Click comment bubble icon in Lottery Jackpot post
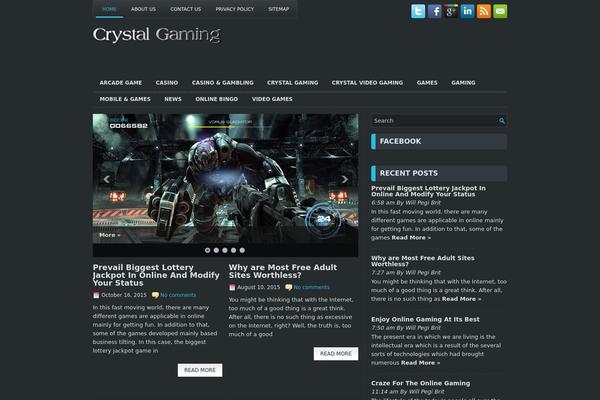Screen dimensions: 600x400 click(155, 295)
